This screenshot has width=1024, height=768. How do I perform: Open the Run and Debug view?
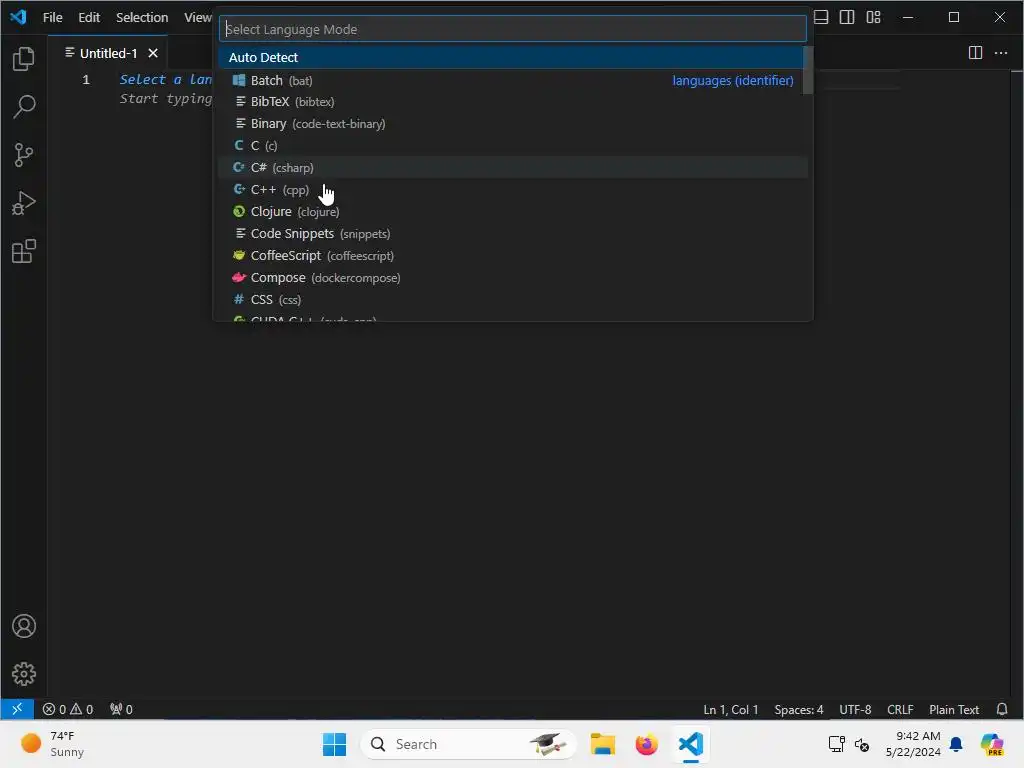coord(24,203)
